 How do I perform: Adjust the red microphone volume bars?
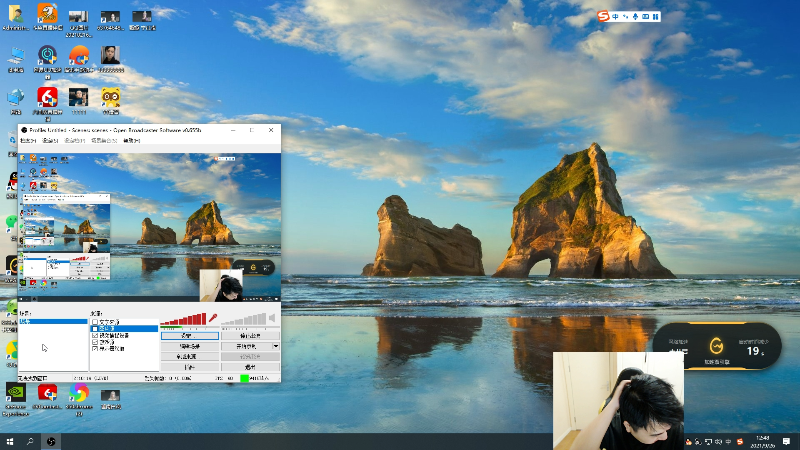[x=183, y=319]
